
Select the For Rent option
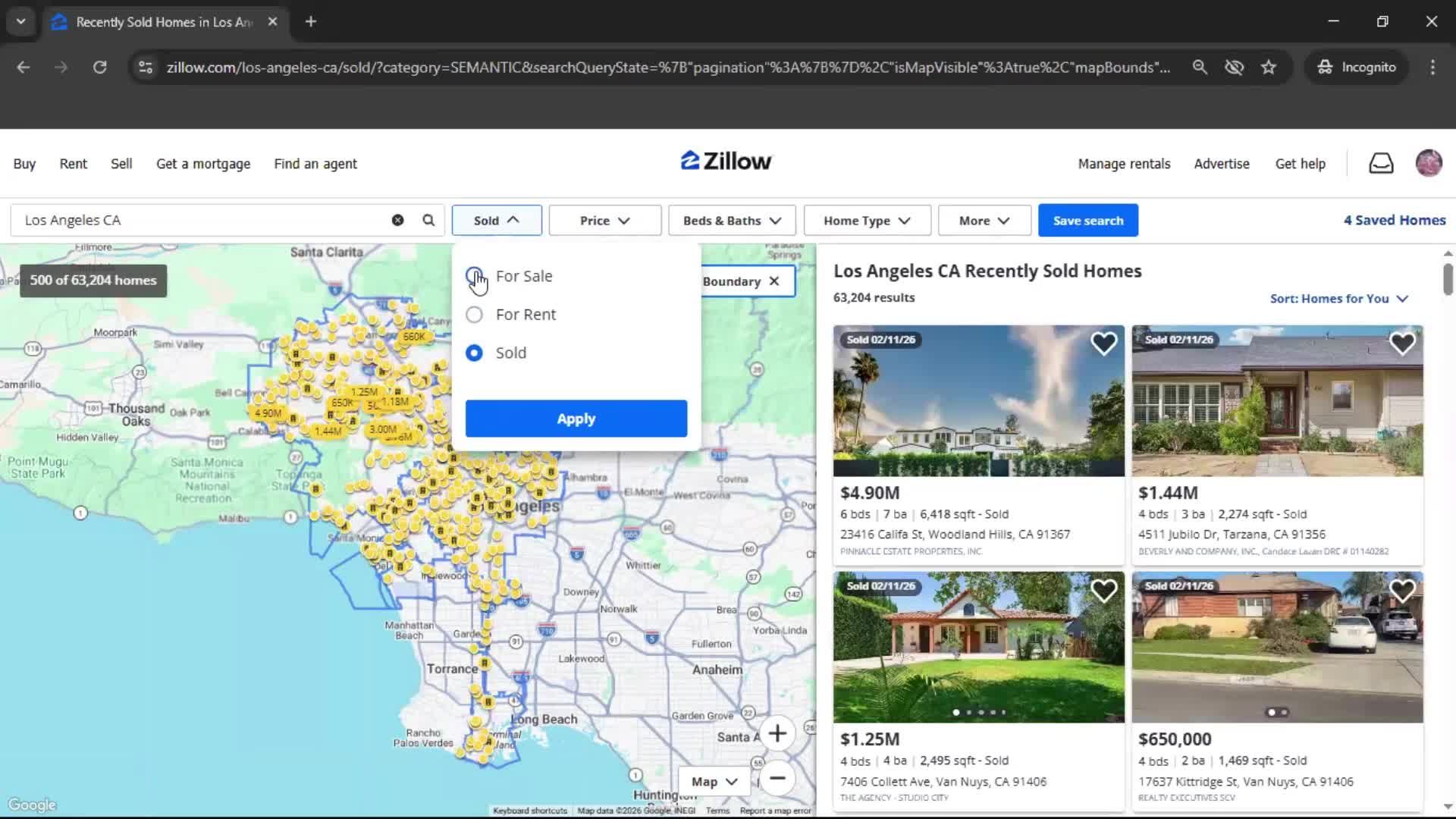coord(474,314)
